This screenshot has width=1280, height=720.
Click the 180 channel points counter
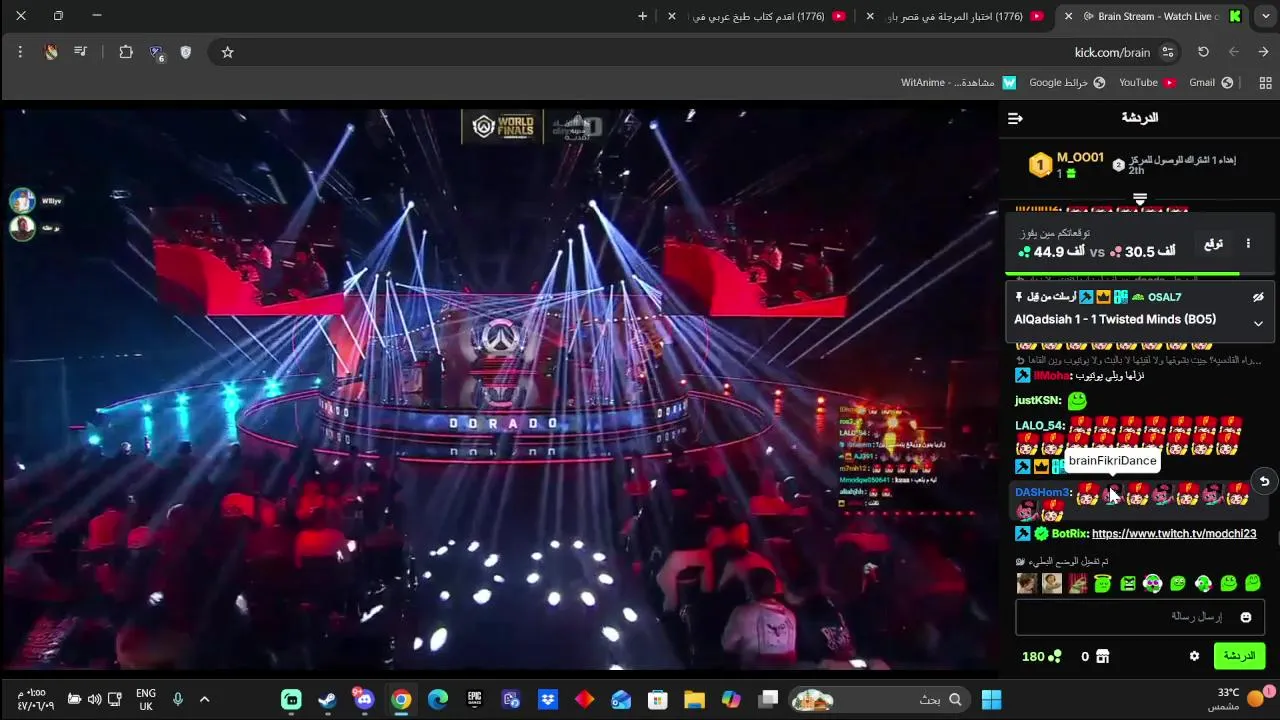1041,656
